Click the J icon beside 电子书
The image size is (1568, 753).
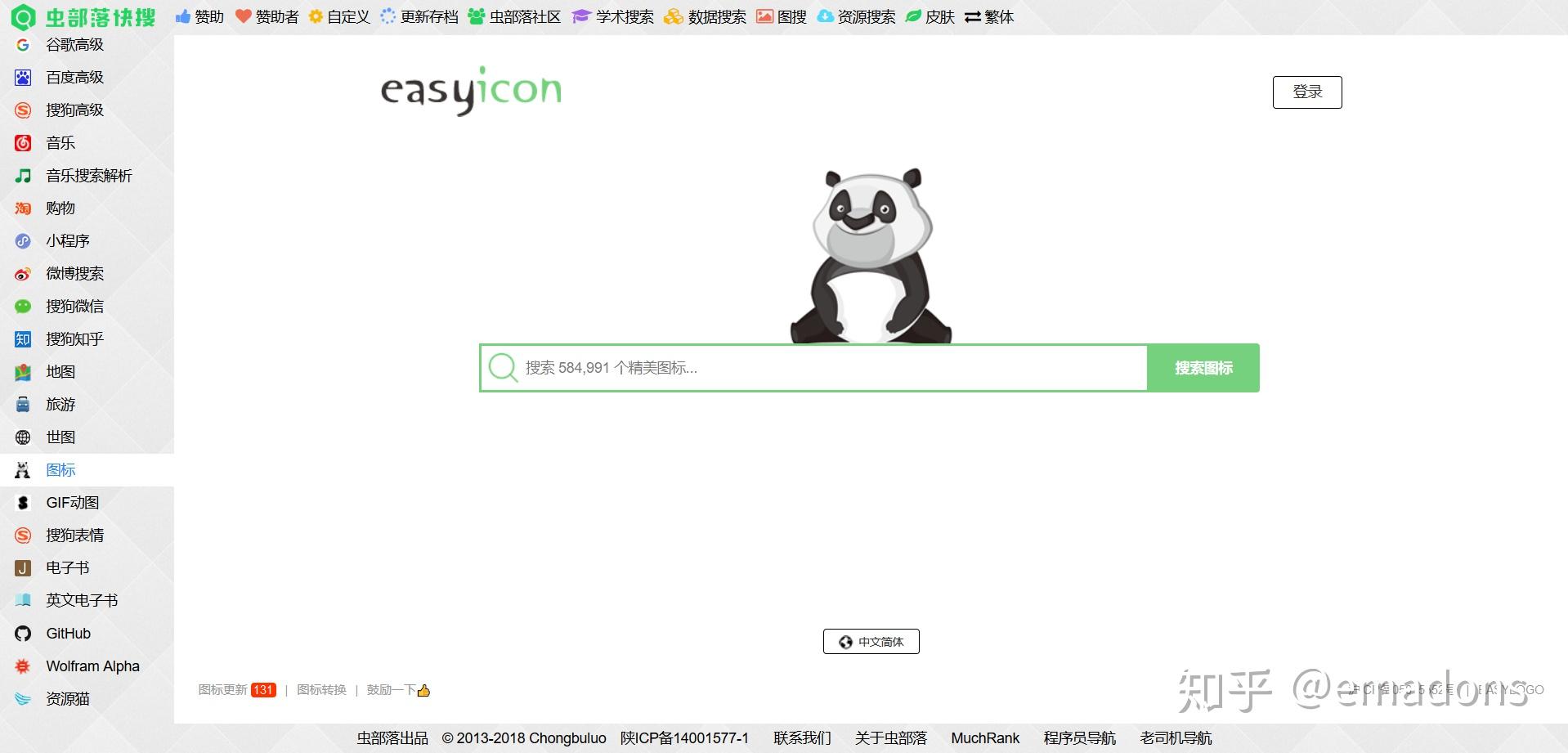tap(23, 568)
